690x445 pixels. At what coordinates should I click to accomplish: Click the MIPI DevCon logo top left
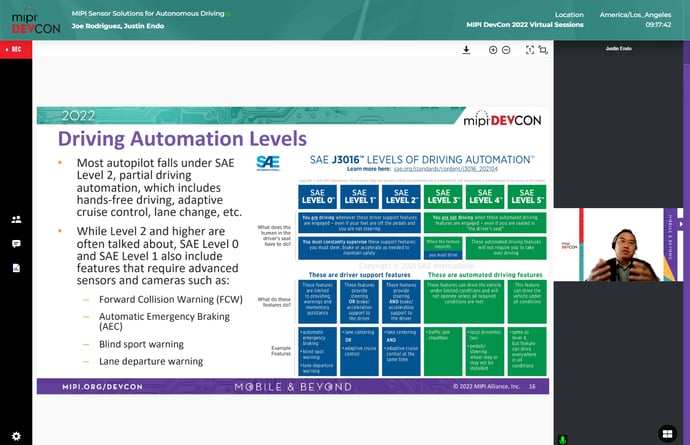click(x=35, y=22)
